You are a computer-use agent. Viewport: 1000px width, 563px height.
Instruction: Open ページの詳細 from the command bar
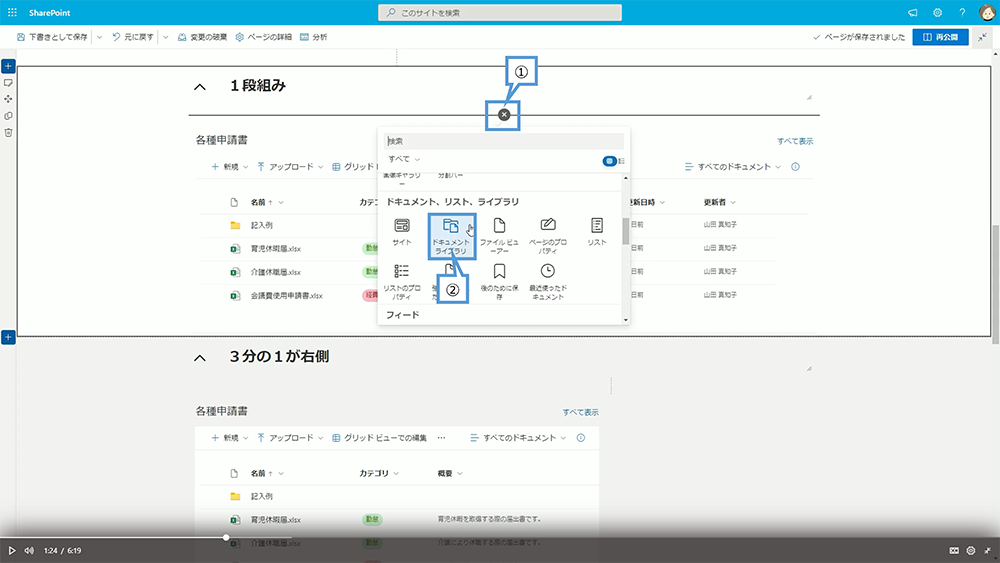263,37
